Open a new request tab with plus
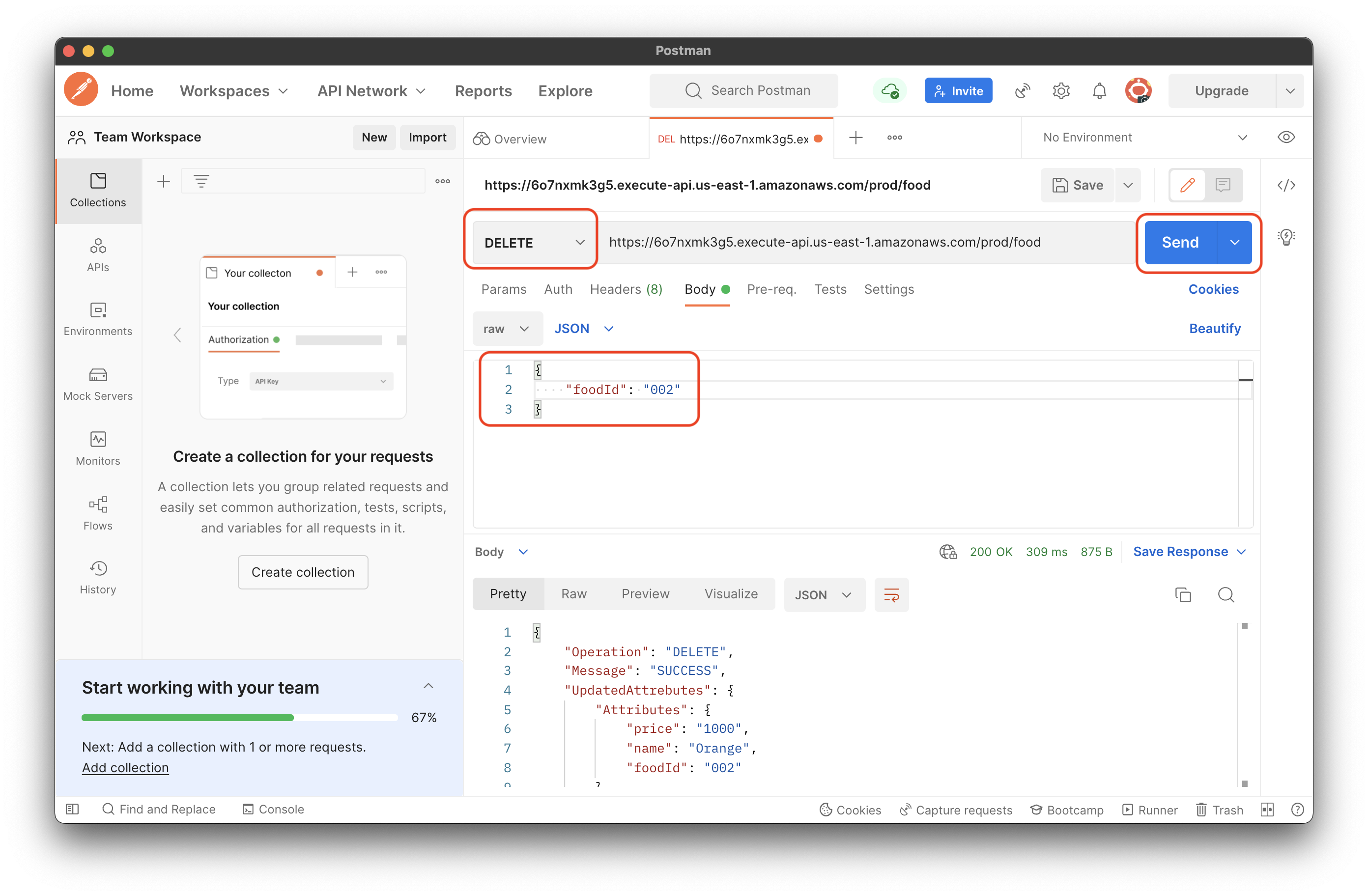 [x=856, y=138]
